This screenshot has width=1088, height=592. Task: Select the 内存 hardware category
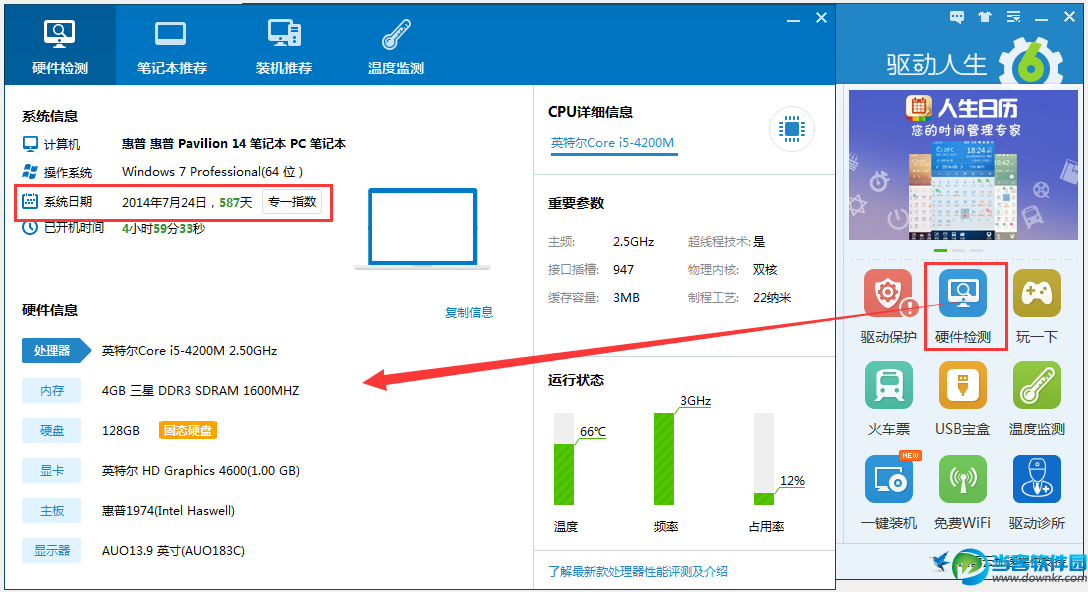(51, 391)
